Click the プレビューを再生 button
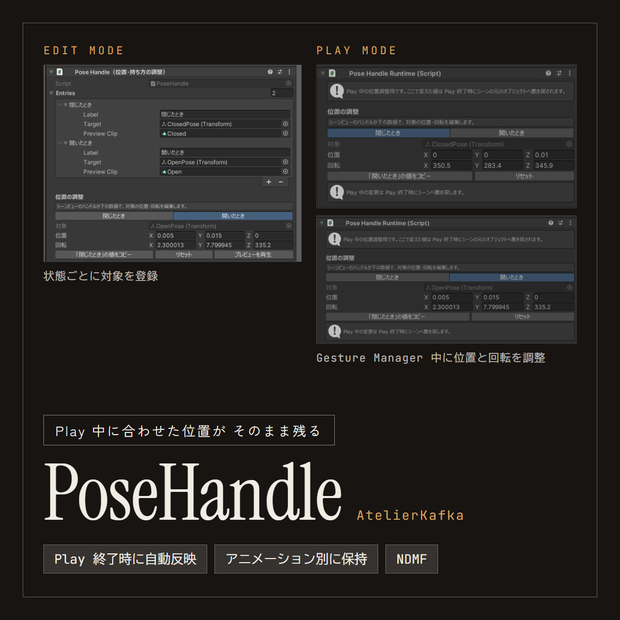The height and width of the screenshot is (620, 620). click(x=253, y=255)
